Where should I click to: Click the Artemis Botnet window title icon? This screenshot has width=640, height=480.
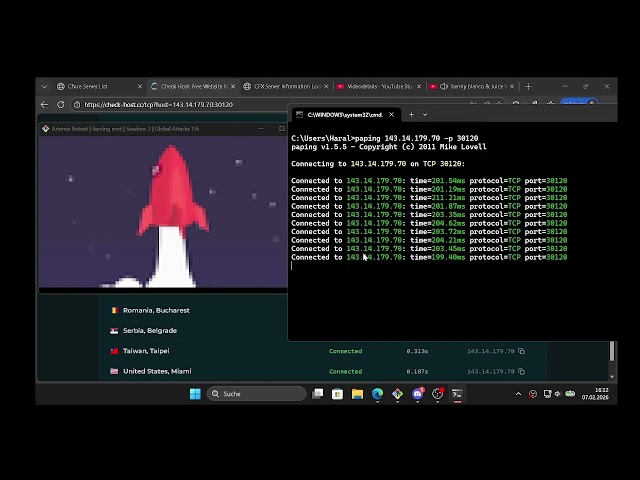point(45,129)
